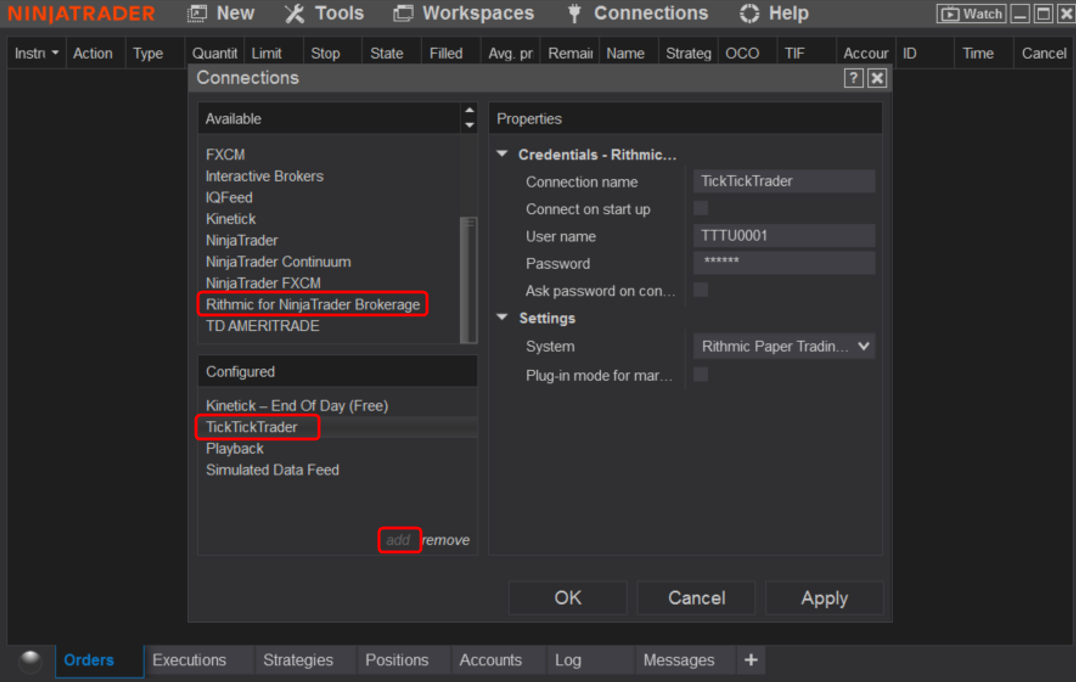
Task: Collapse the Credentials section
Action: (502, 154)
